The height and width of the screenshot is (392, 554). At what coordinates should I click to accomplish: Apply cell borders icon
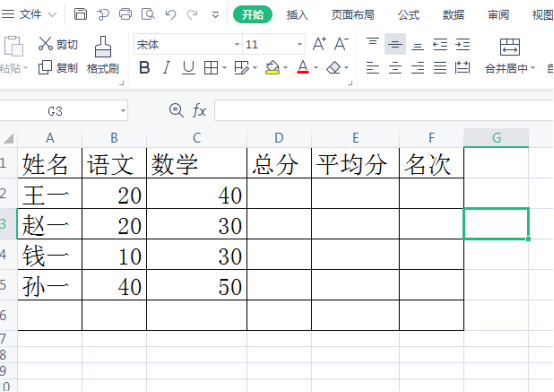[211, 68]
